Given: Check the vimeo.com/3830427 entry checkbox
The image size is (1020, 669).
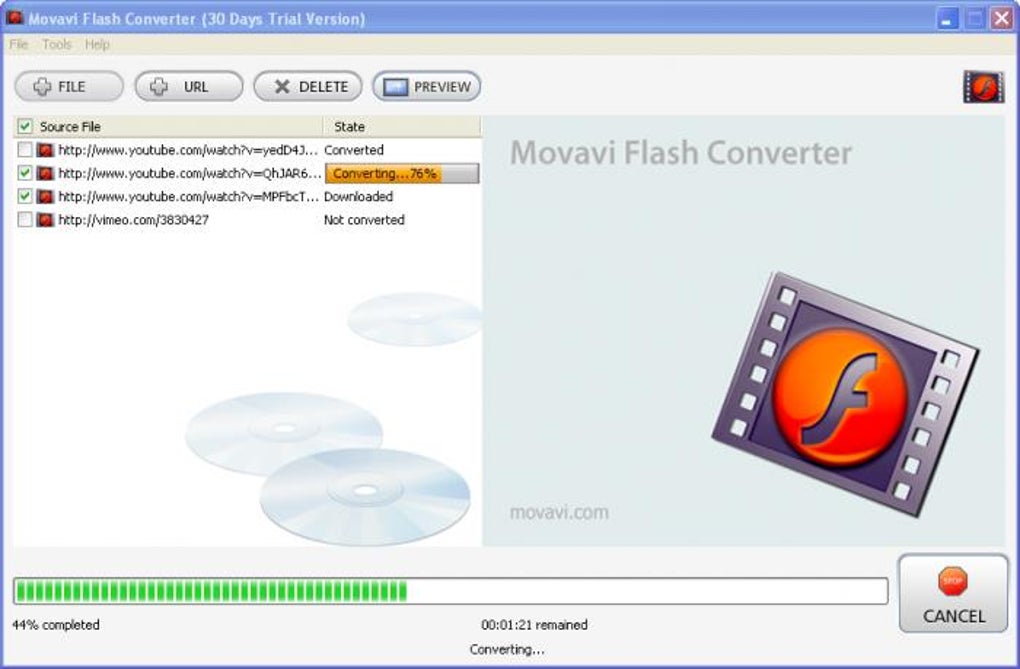Looking at the screenshot, I should pyautogui.click(x=25, y=219).
